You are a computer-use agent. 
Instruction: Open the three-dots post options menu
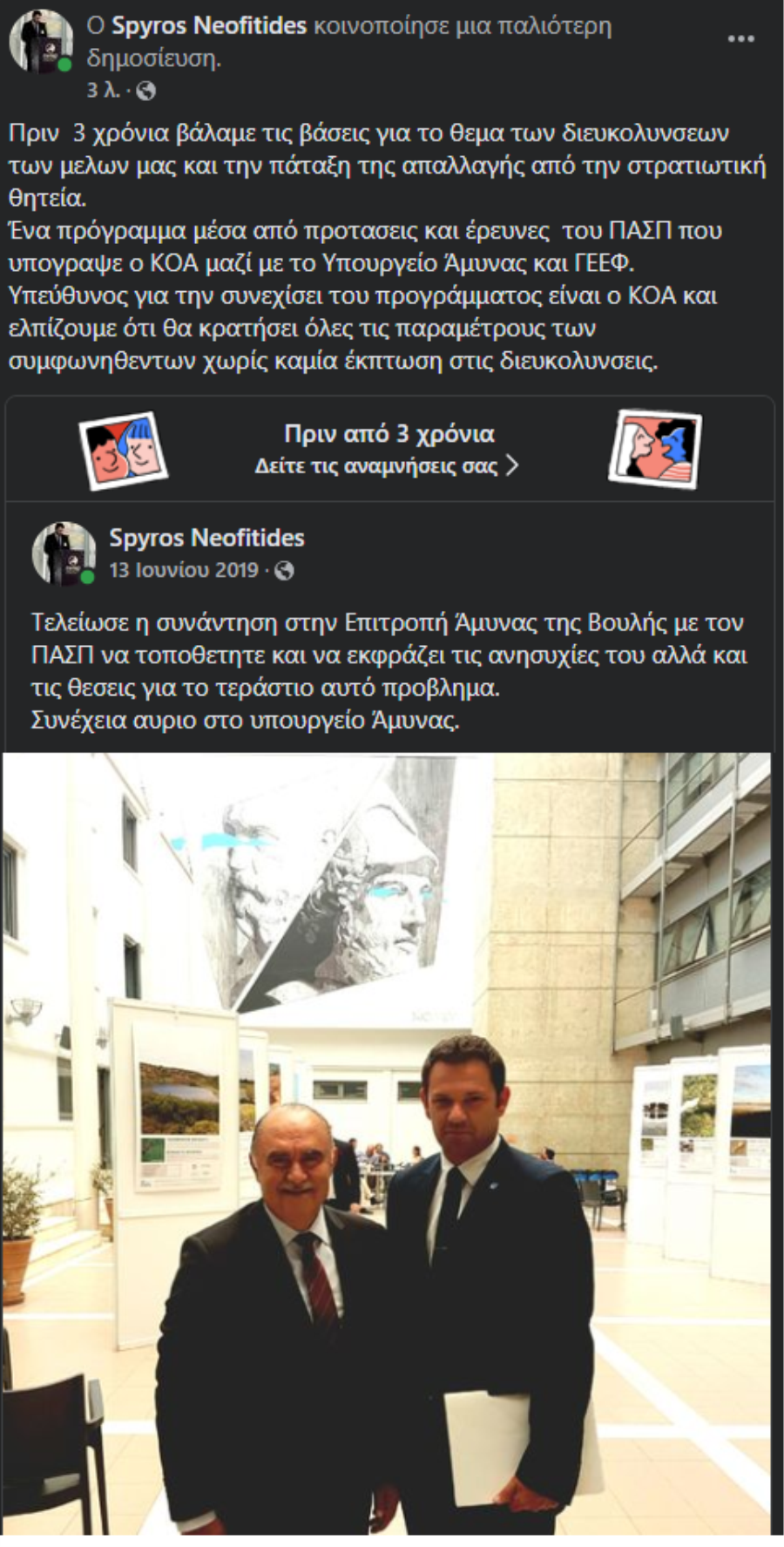tap(740, 39)
